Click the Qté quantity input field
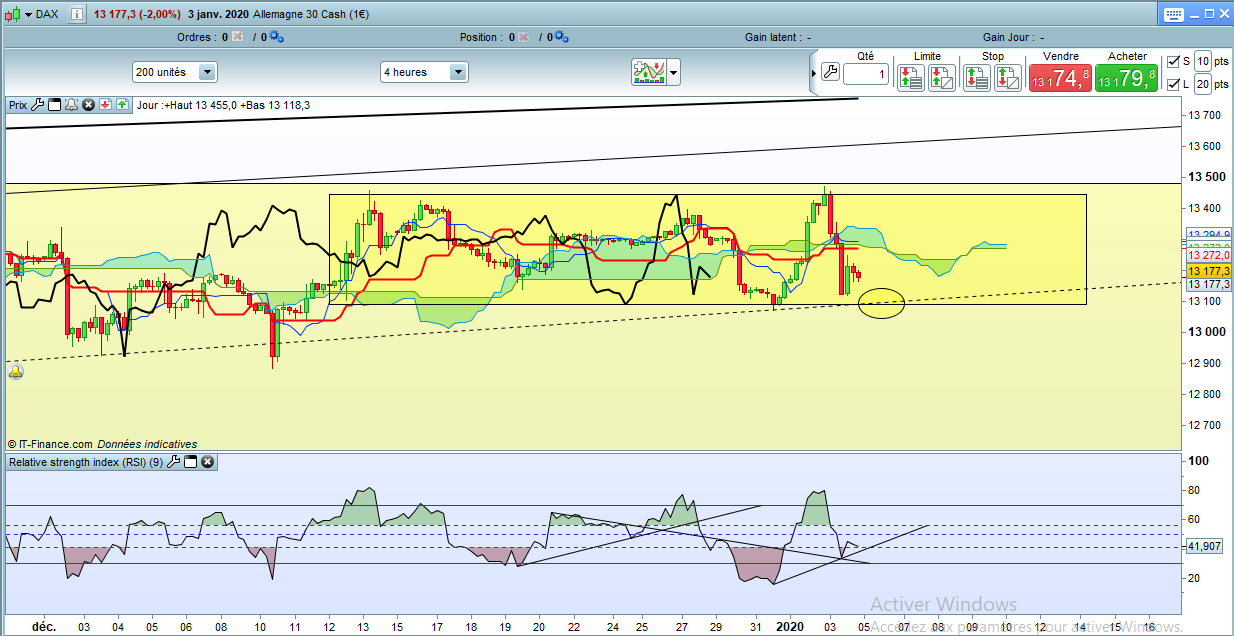Viewport: 1234px width, 636px height. tap(865, 74)
